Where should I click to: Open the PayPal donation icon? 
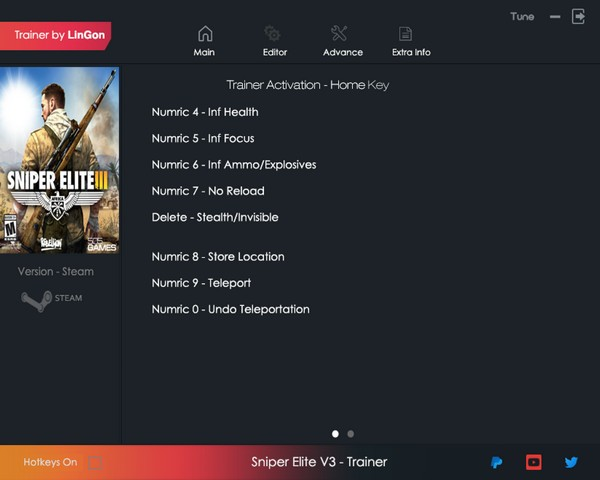496,462
